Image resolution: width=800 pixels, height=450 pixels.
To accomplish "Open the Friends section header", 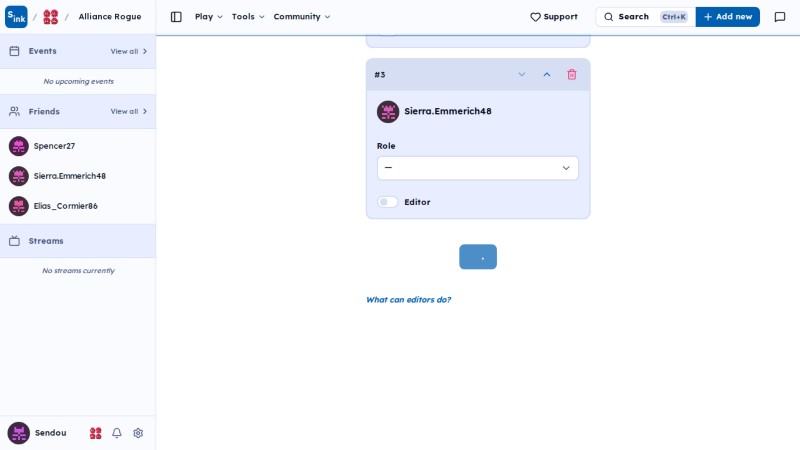I will coord(78,111).
